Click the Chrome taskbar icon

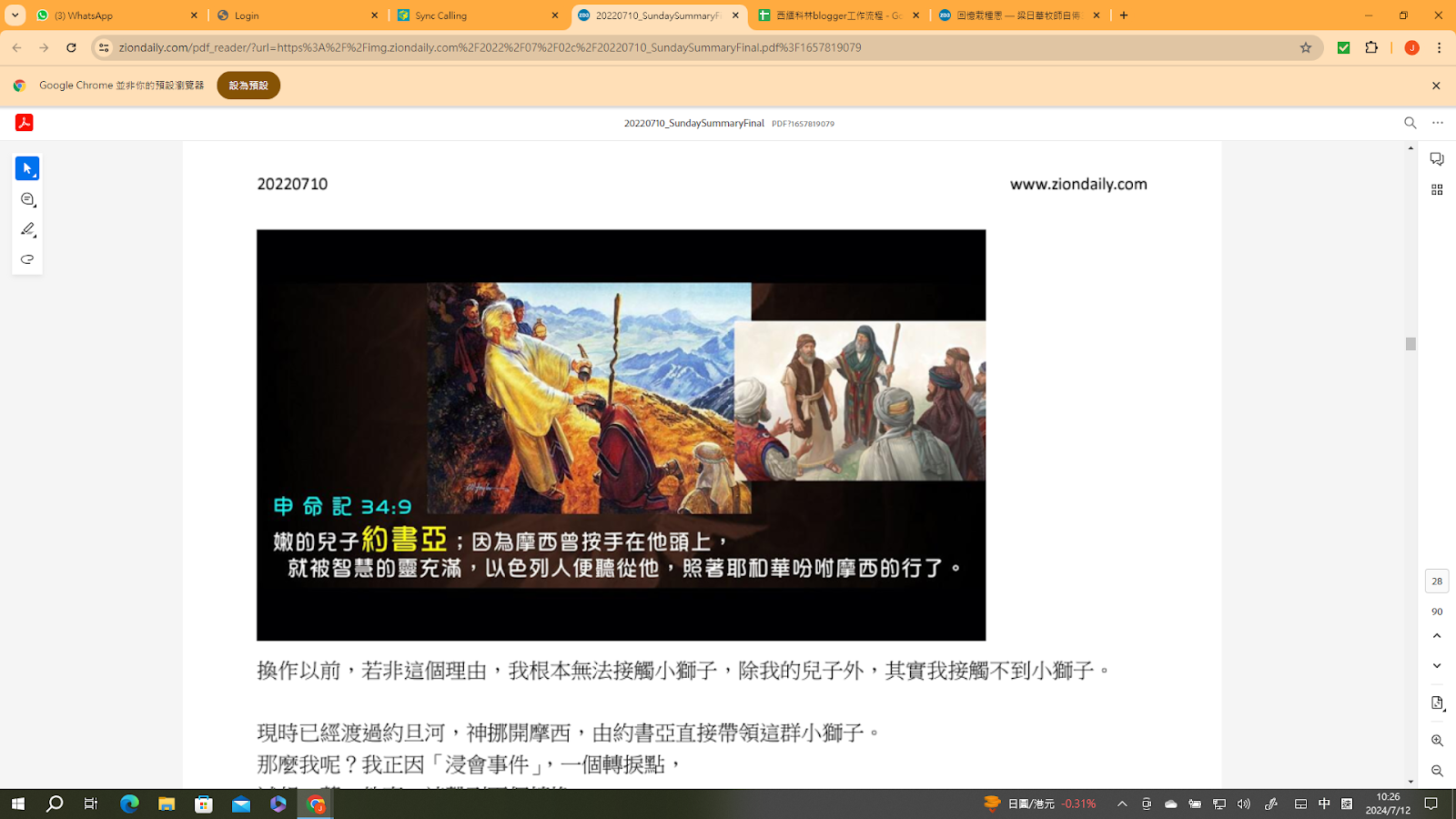click(x=316, y=804)
